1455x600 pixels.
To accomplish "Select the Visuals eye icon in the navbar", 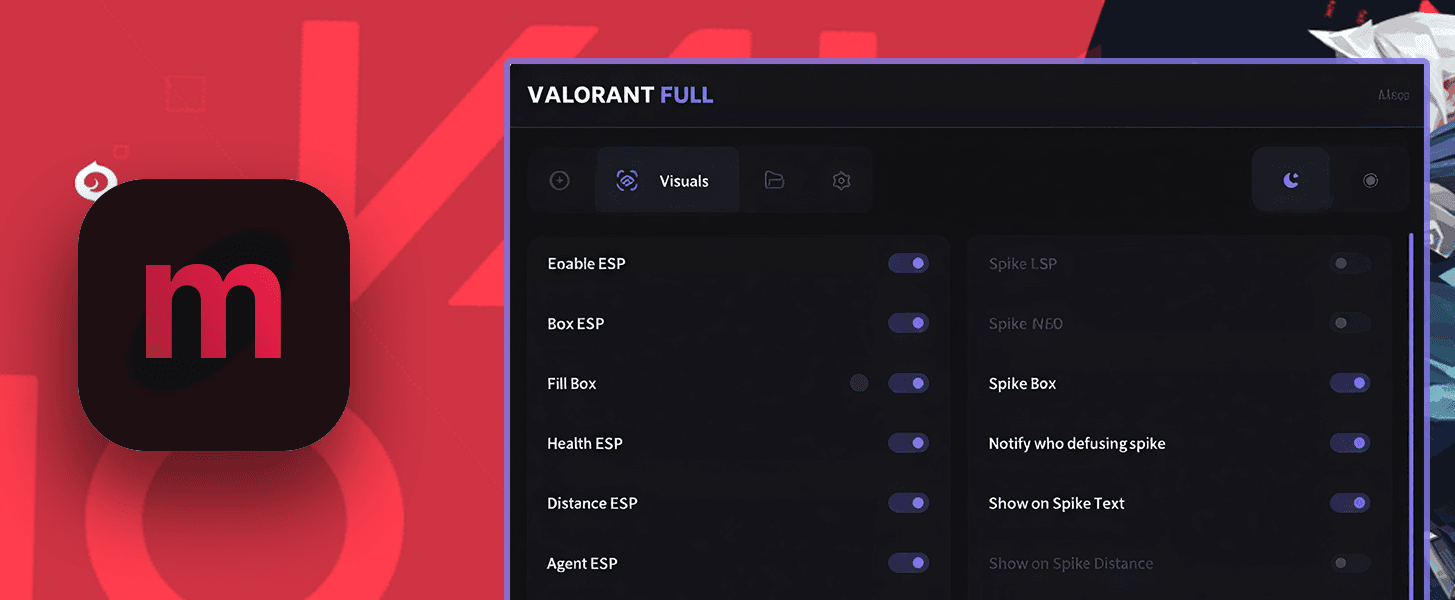I will coord(628,180).
